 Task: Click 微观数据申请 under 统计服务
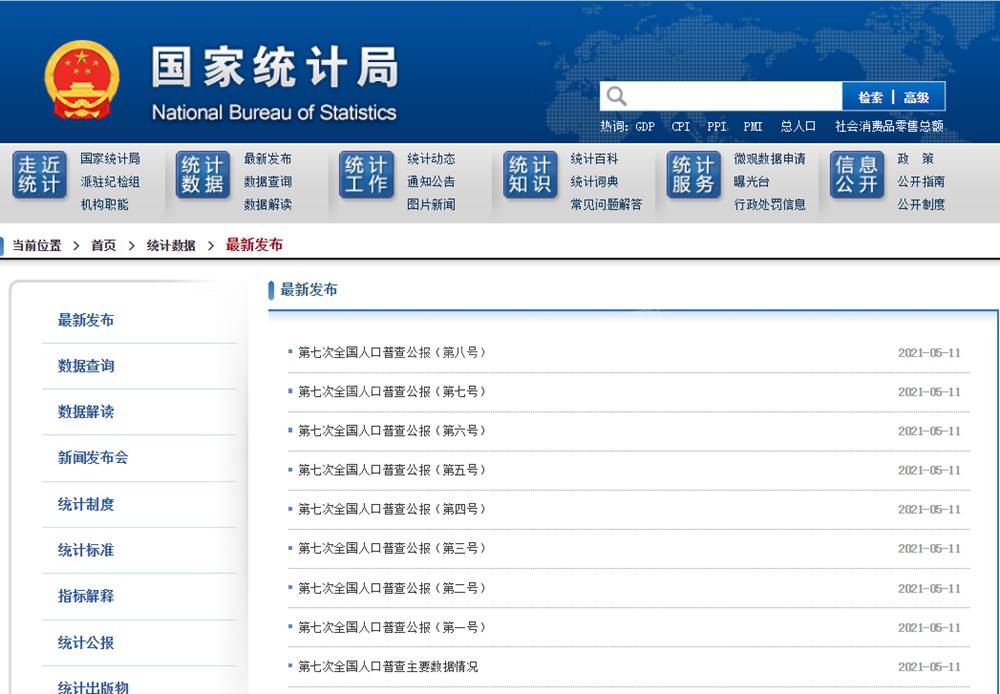click(769, 159)
